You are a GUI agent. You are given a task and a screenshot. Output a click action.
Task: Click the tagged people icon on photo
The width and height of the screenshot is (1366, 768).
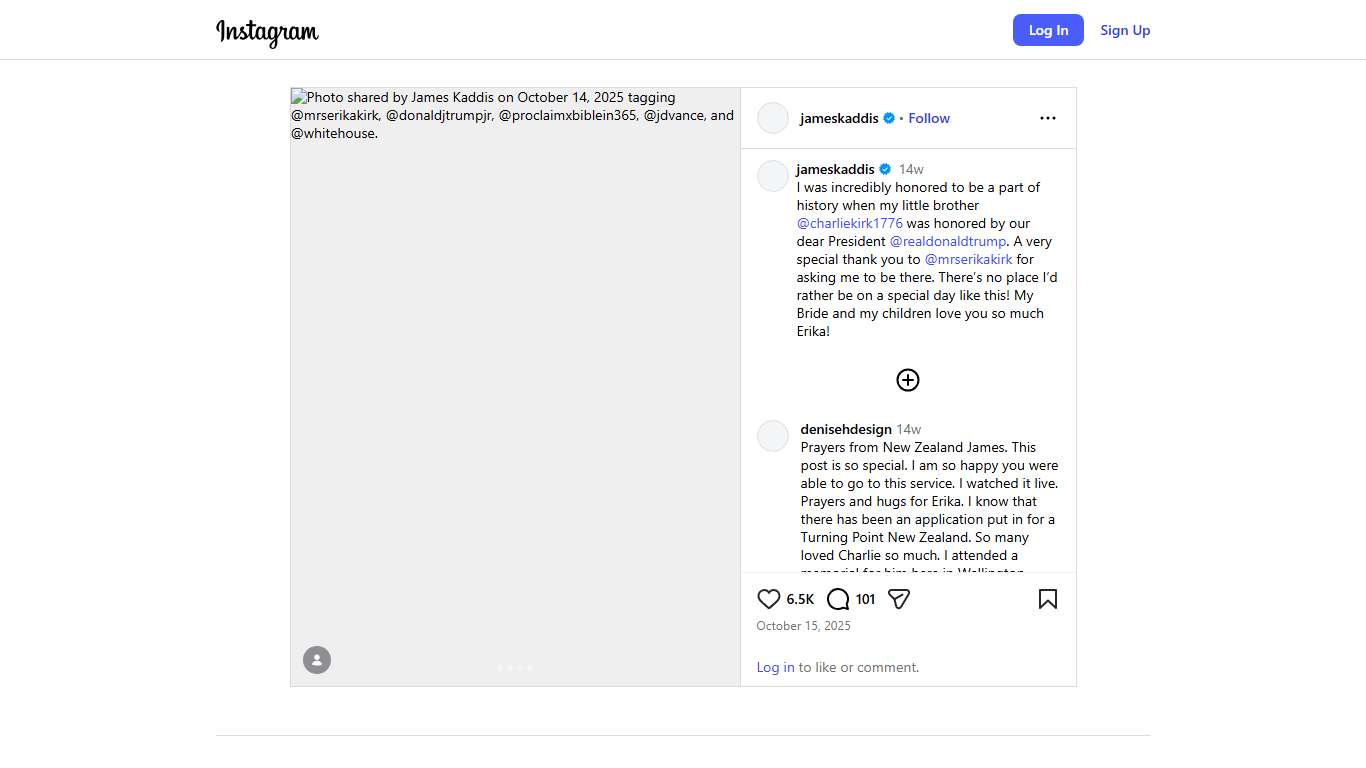coord(317,660)
